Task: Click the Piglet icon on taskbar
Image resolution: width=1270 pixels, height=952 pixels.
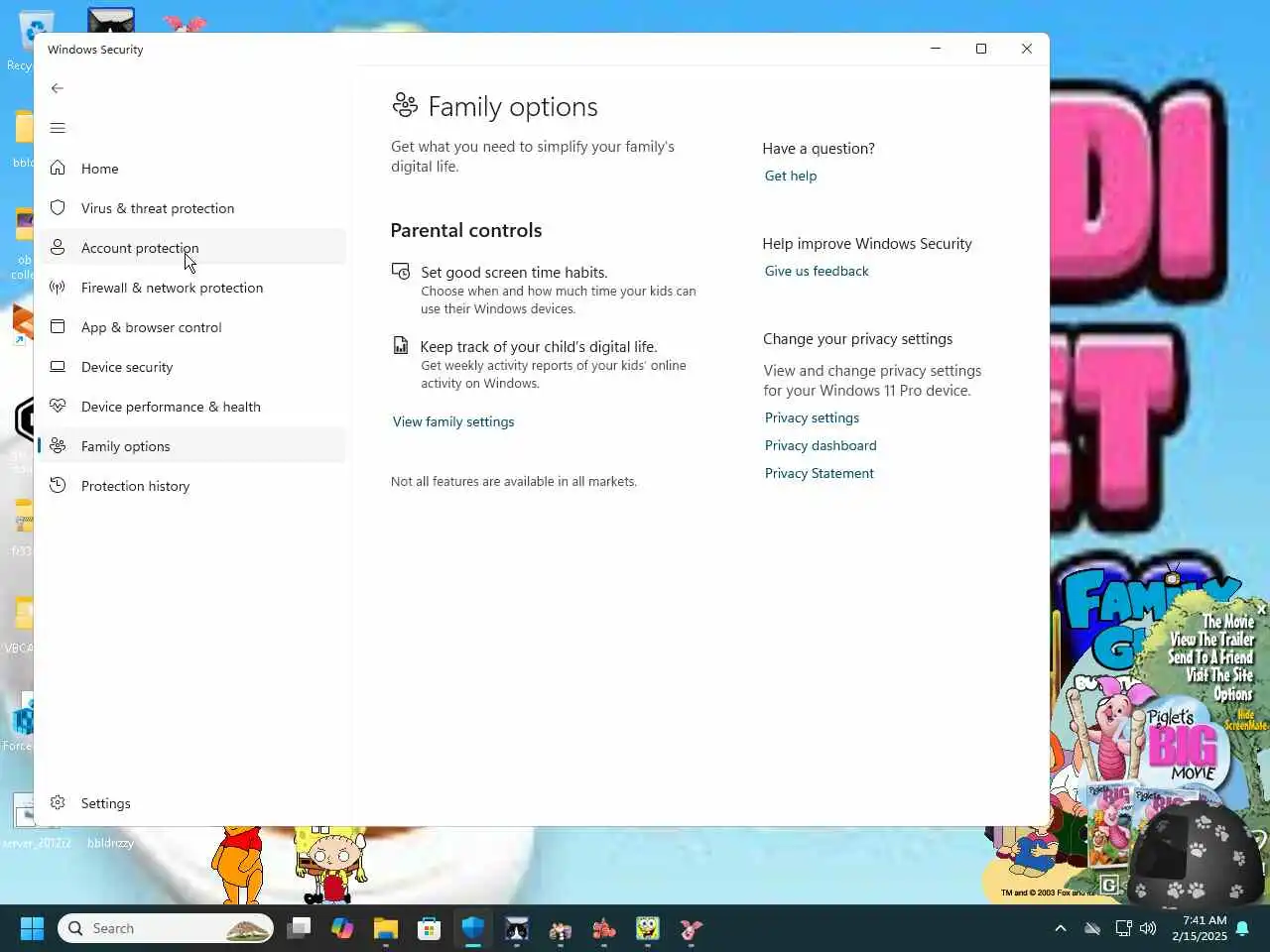Action: [x=692, y=928]
